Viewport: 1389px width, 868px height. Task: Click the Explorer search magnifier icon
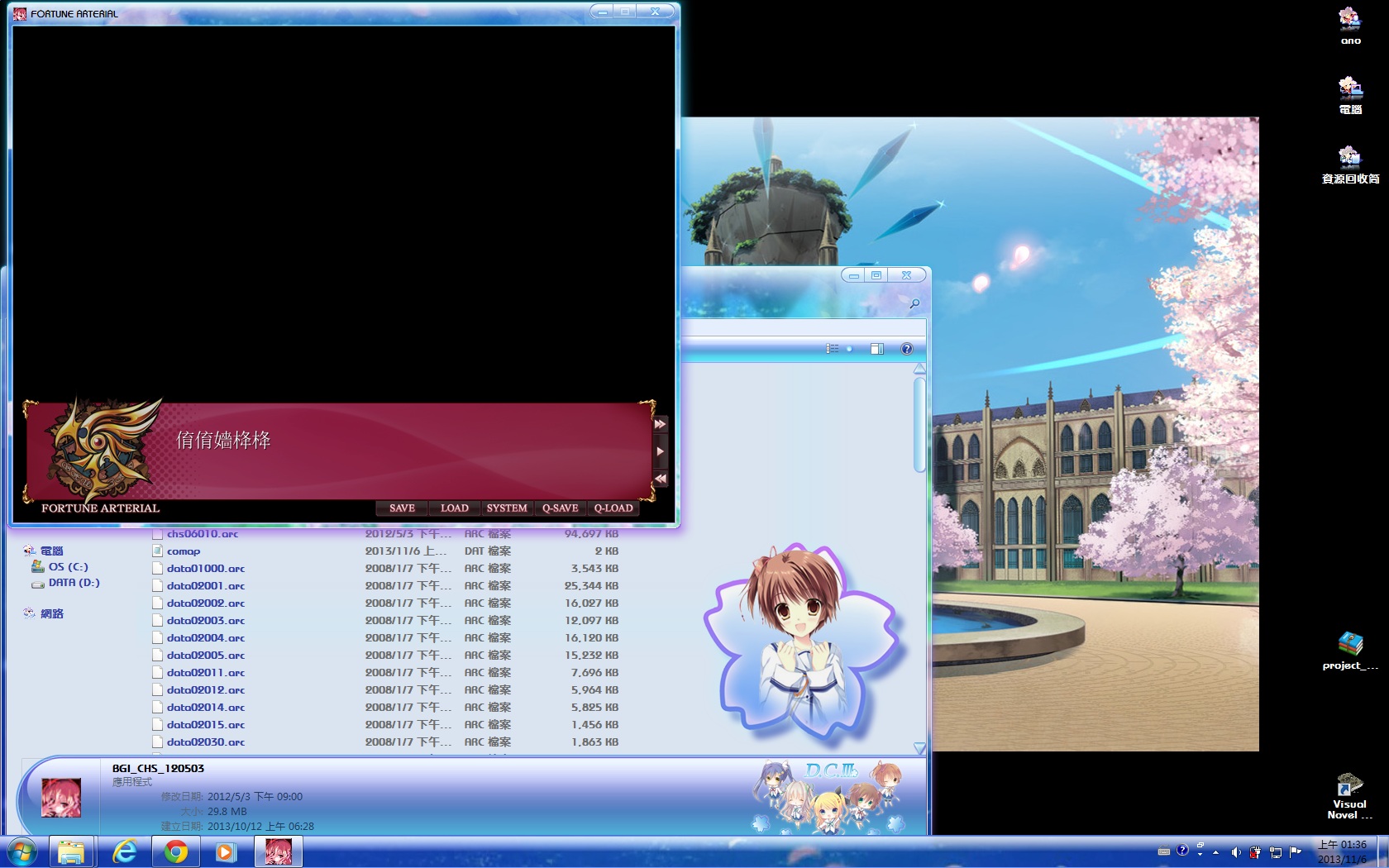pyautogui.click(x=914, y=304)
